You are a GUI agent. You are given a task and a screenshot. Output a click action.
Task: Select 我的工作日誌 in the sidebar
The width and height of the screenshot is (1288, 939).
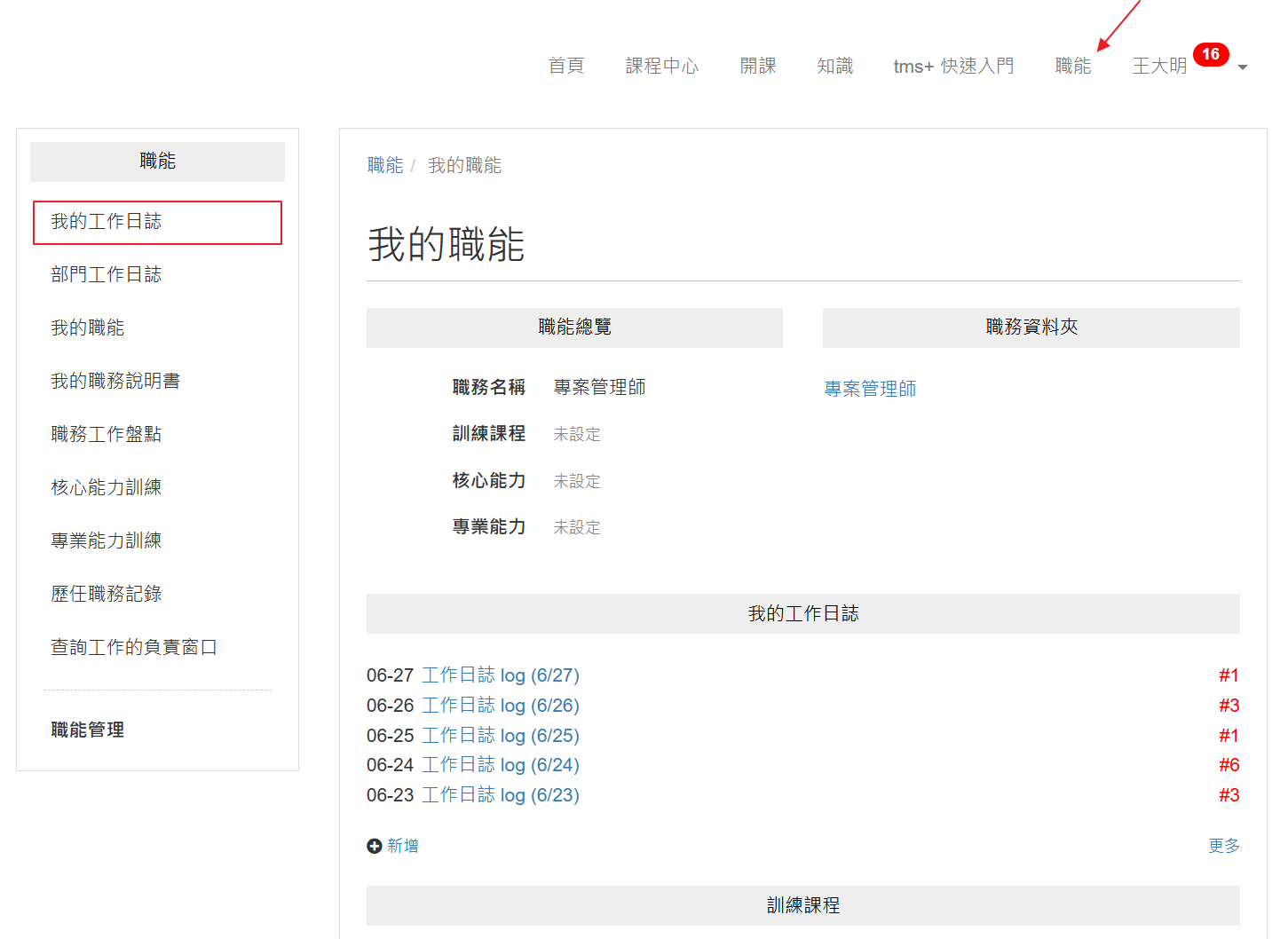pos(107,222)
